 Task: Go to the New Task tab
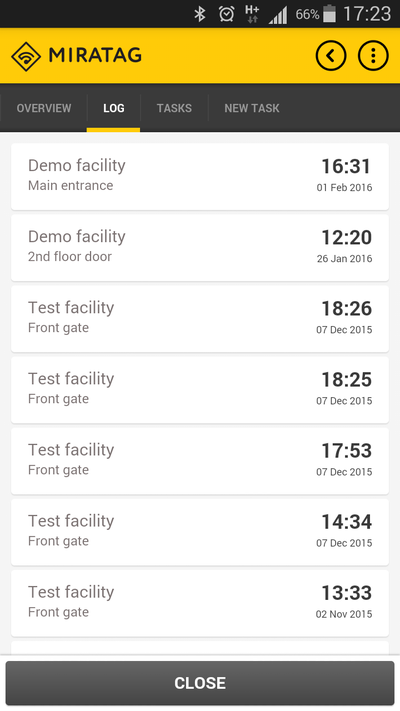point(252,108)
